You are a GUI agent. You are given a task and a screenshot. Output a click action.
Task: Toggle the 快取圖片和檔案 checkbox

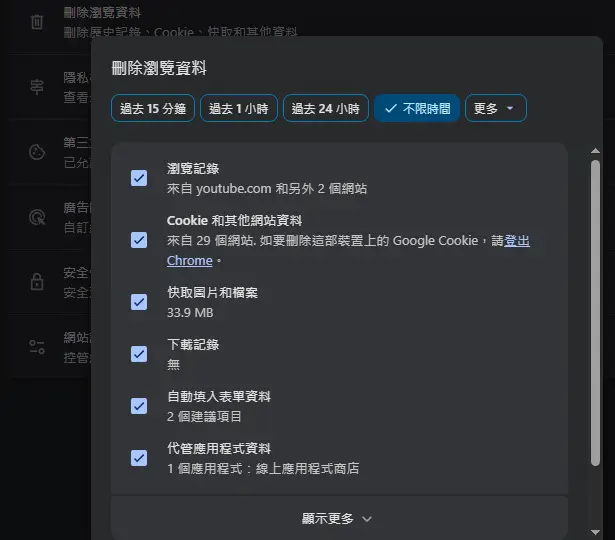click(x=139, y=302)
